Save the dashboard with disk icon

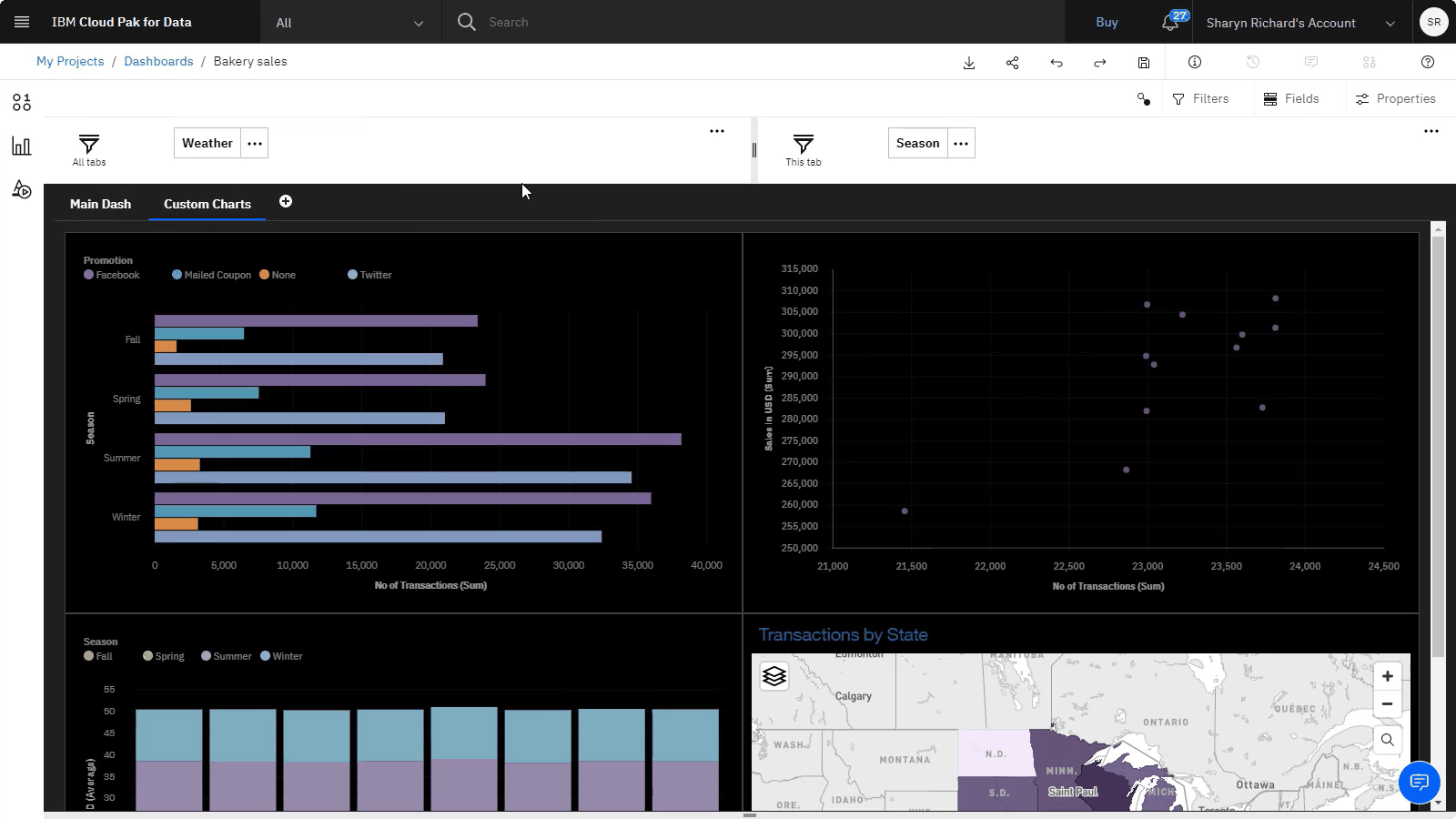[x=1144, y=62]
